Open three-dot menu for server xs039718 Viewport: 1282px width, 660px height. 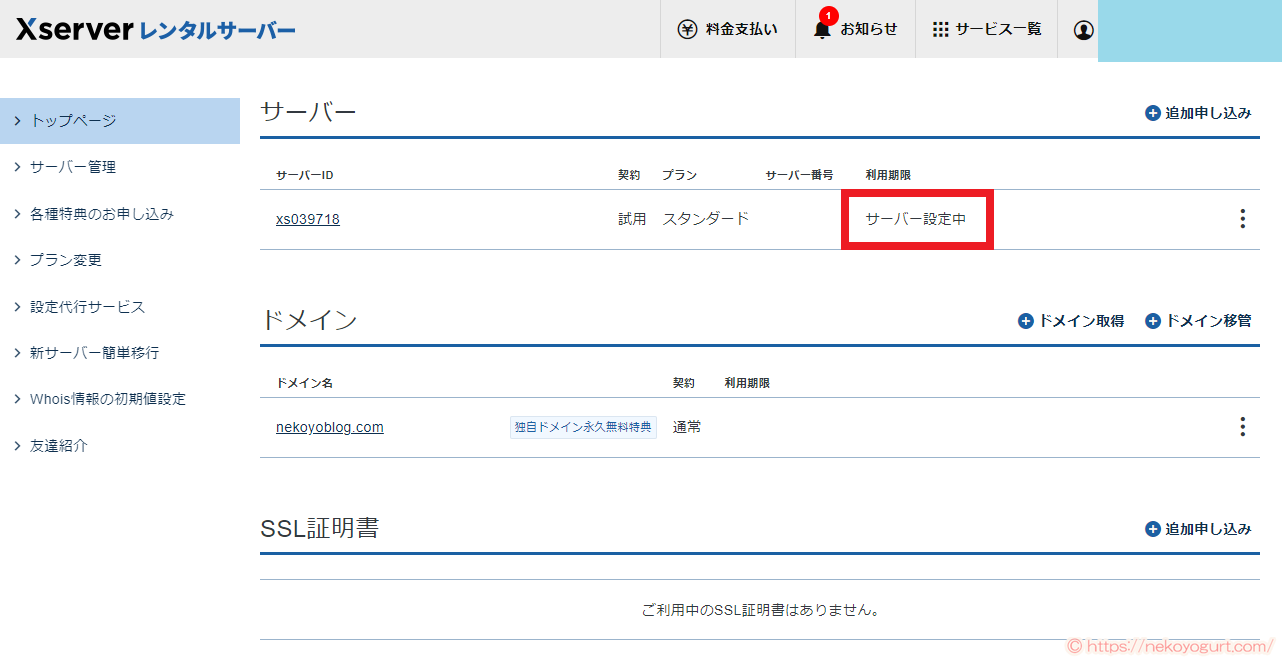click(1242, 218)
